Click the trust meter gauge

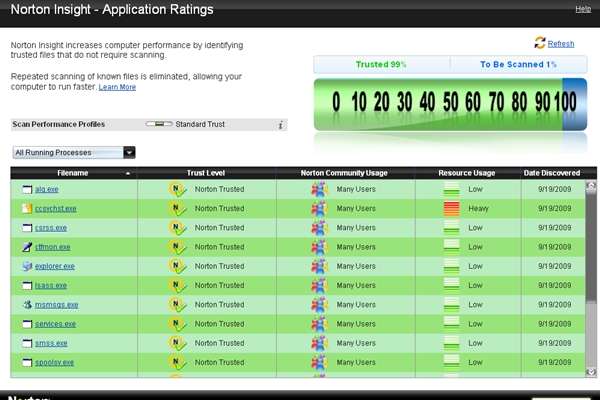450,104
